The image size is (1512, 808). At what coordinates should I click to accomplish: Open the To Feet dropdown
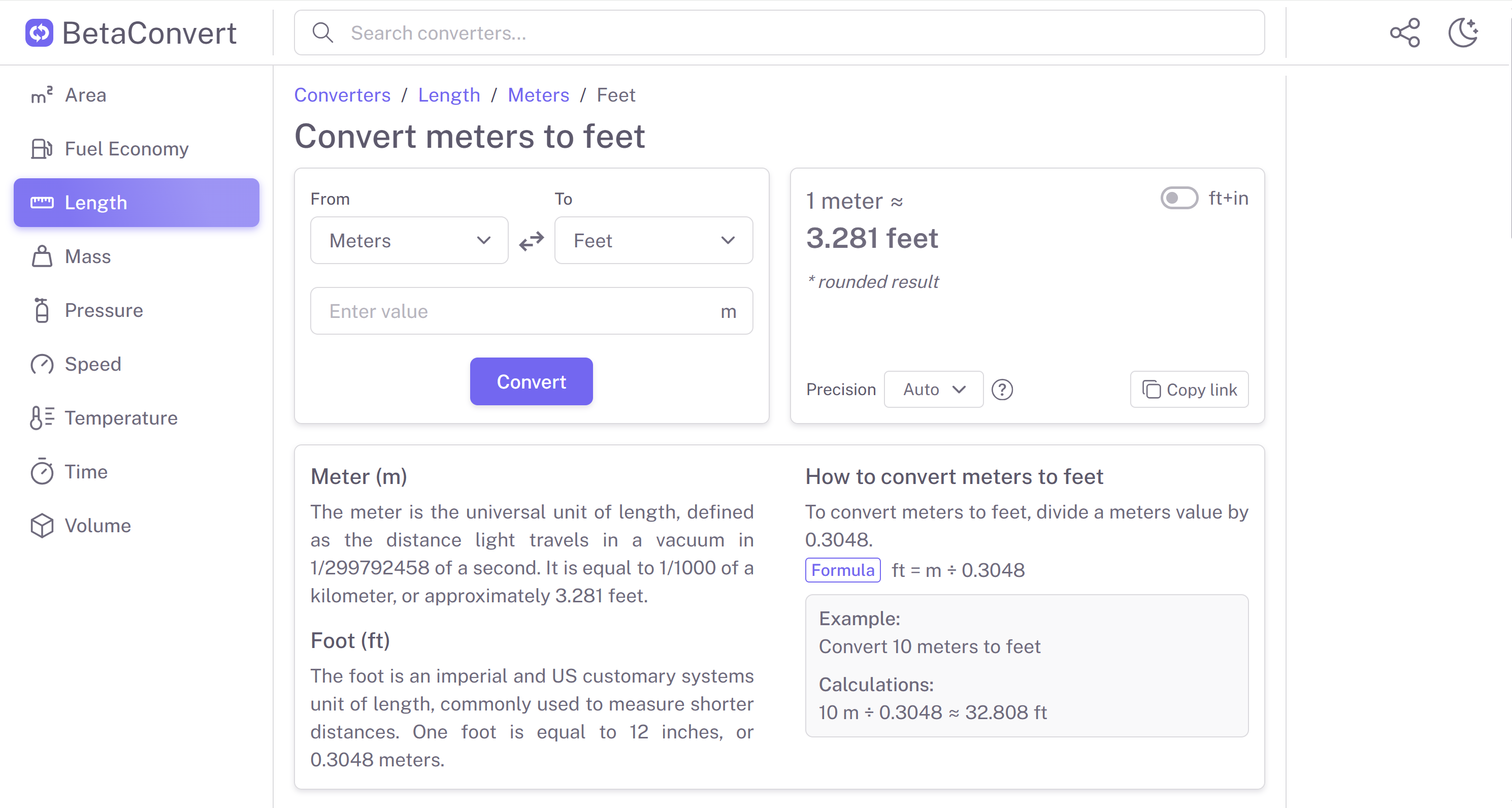(x=653, y=241)
